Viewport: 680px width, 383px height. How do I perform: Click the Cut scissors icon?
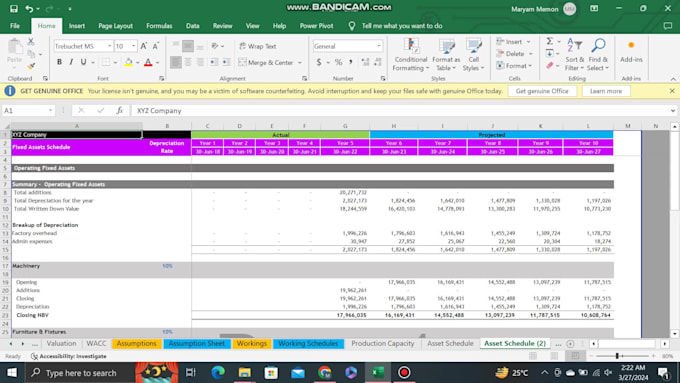point(31,42)
